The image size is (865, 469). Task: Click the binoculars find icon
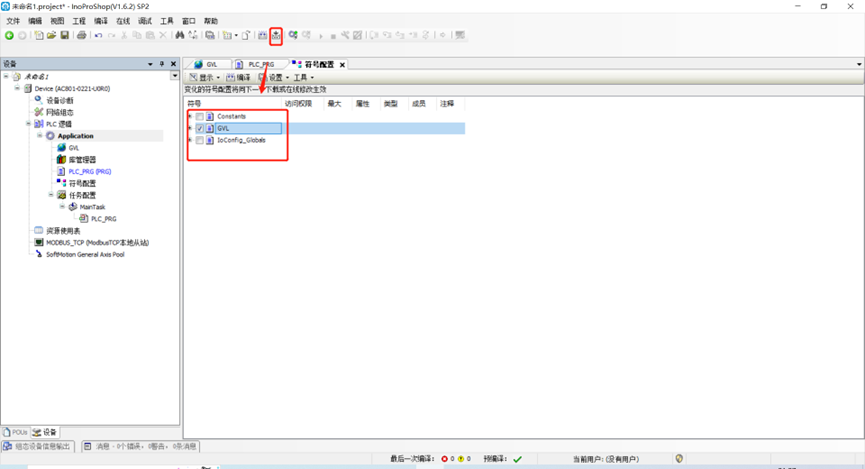(x=180, y=35)
